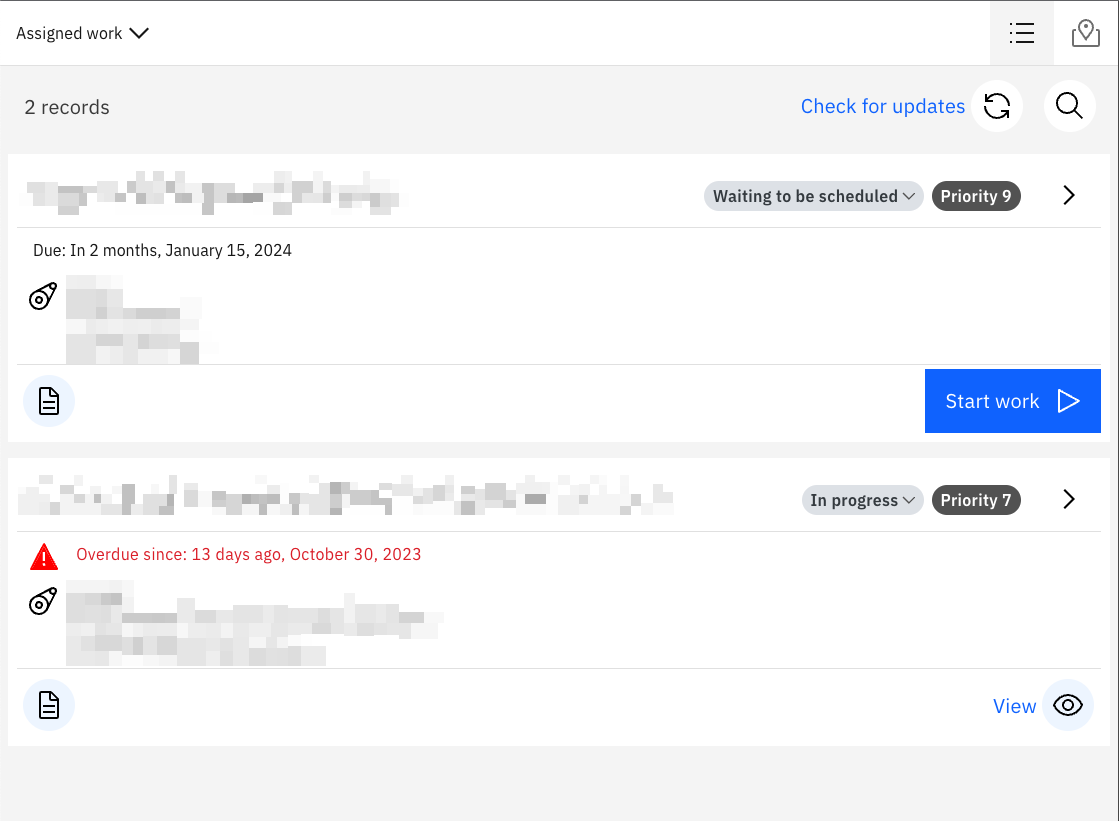Click the Check for updates link
Screen dimensions: 1119x821
tap(882, 106)
